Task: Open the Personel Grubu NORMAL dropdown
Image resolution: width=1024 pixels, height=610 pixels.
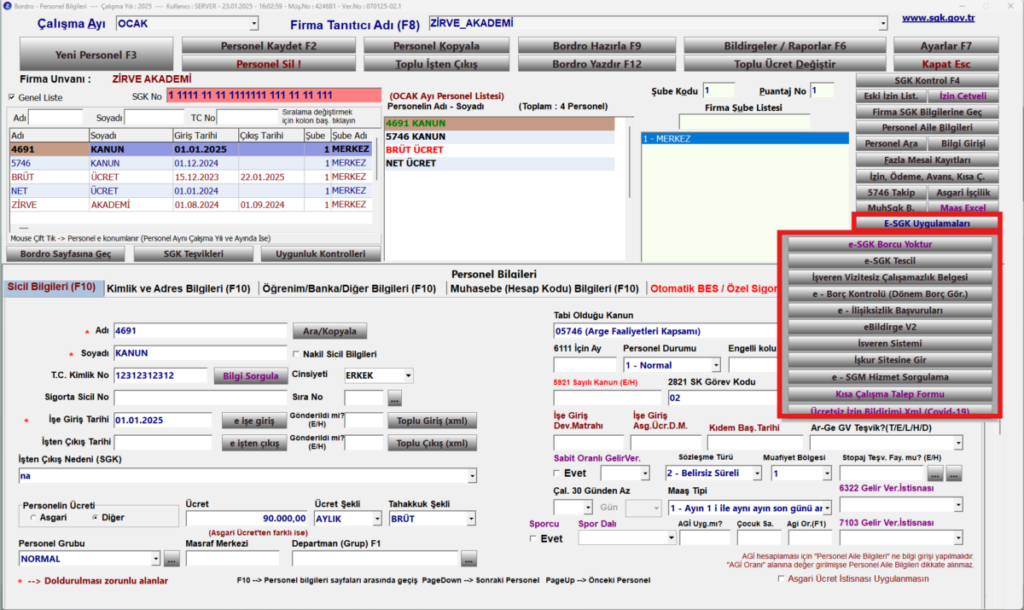Action: point(155,559)
